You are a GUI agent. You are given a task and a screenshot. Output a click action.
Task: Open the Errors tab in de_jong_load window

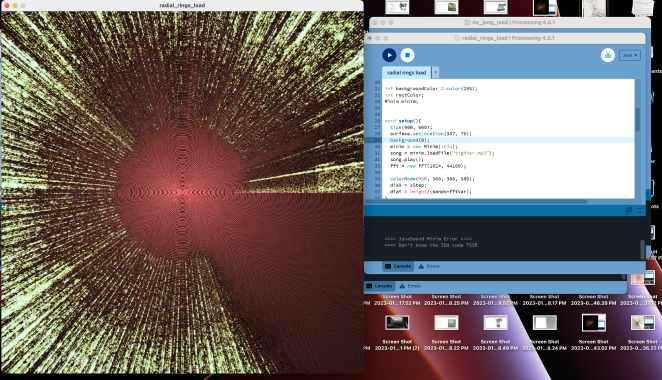click(410, 286)
